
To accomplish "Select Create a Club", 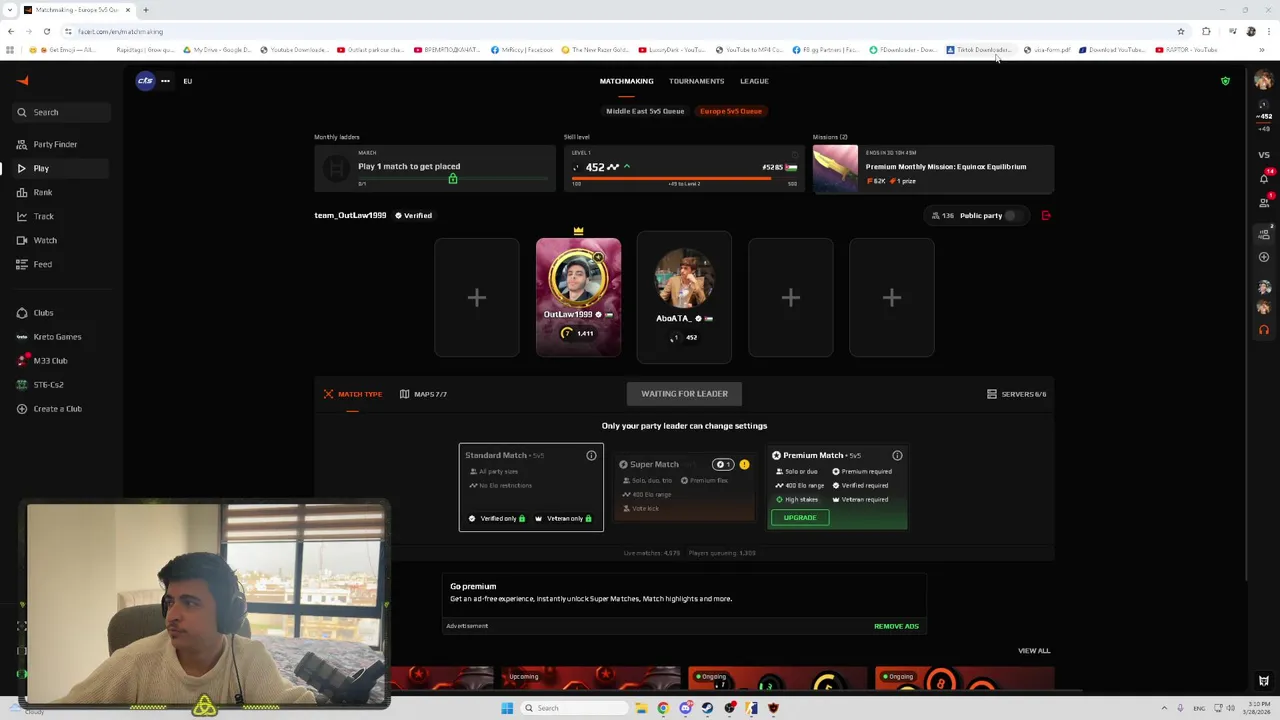I will pos(49,409).
